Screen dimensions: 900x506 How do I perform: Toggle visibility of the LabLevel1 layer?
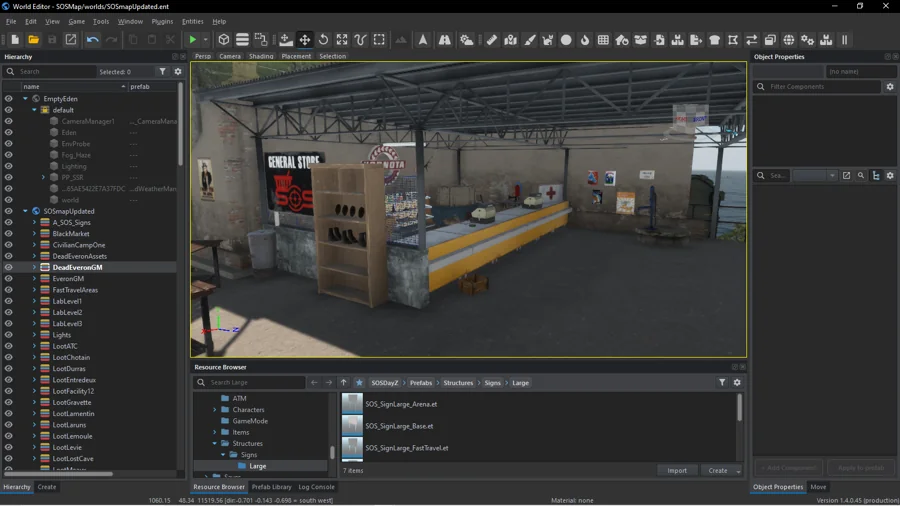(x=9, y=301)
